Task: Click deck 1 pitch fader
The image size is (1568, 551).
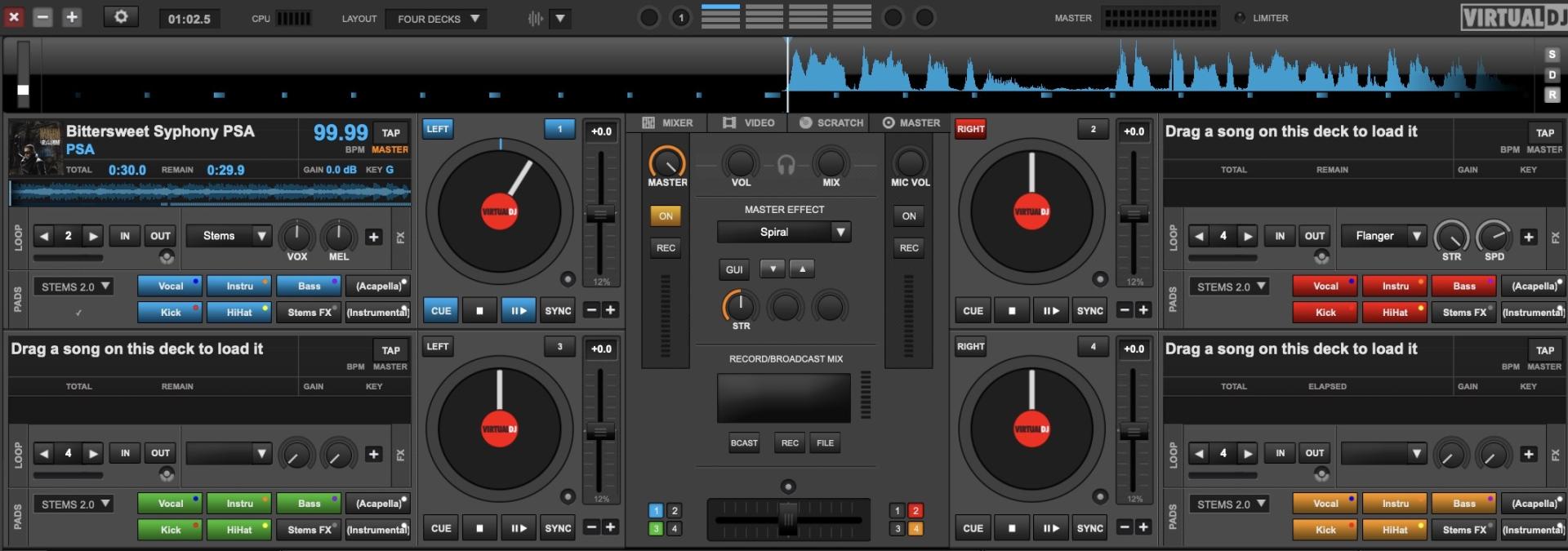Action: pos(601,214)
